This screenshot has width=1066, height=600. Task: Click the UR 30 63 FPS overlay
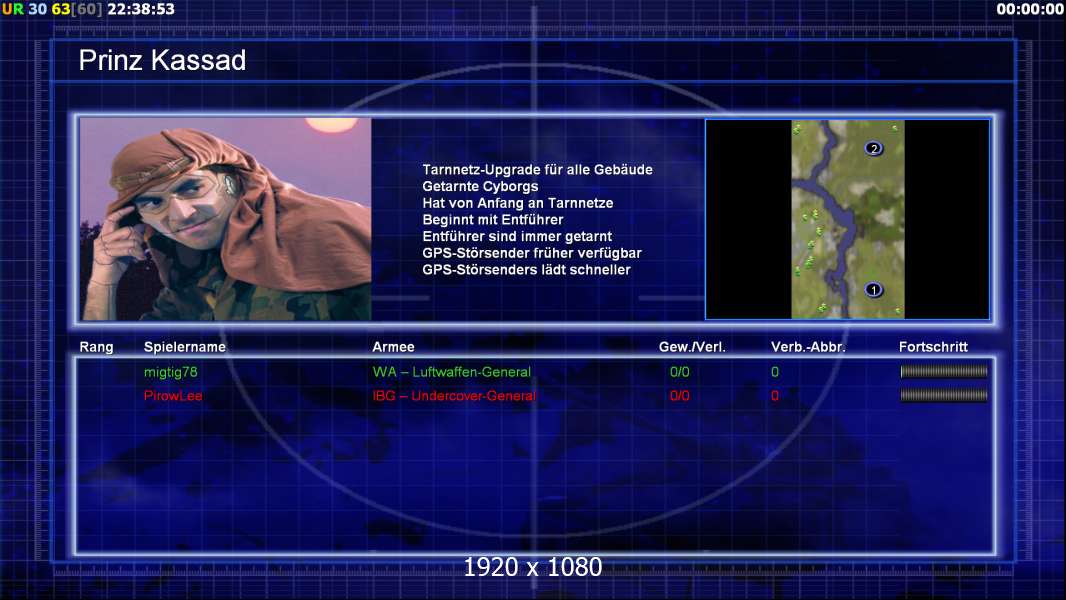click(x=52, y=9)
